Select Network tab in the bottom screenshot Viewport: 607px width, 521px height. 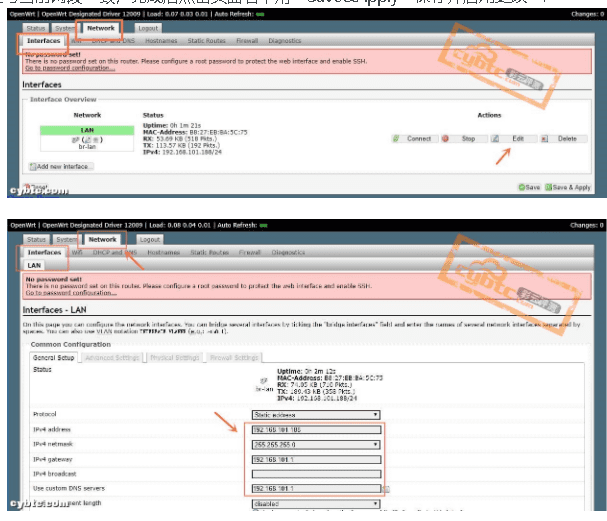[102, 240]
